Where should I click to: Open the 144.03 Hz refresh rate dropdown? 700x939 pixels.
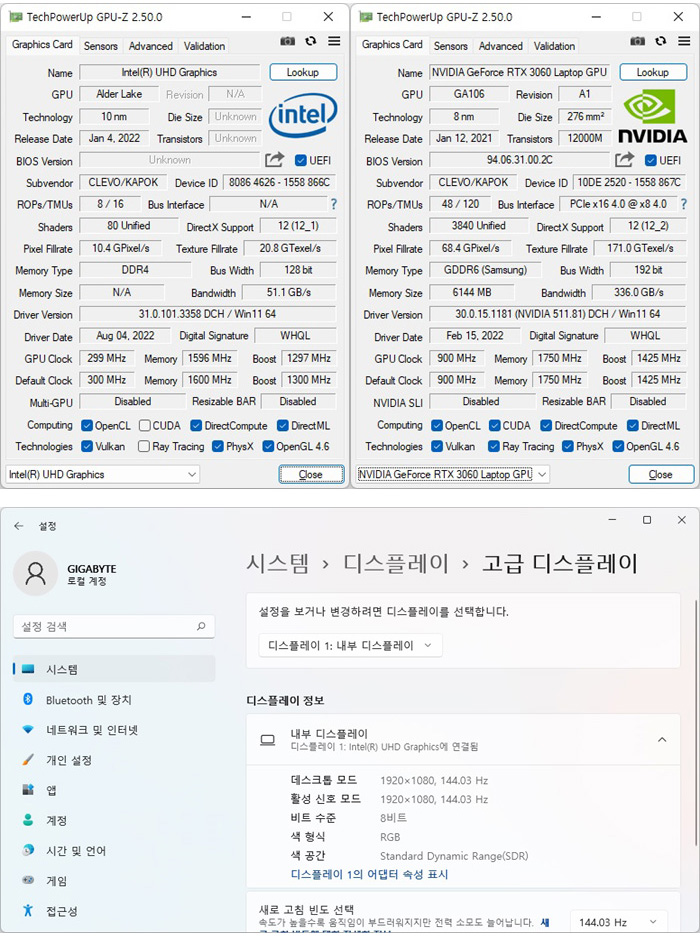618,922
